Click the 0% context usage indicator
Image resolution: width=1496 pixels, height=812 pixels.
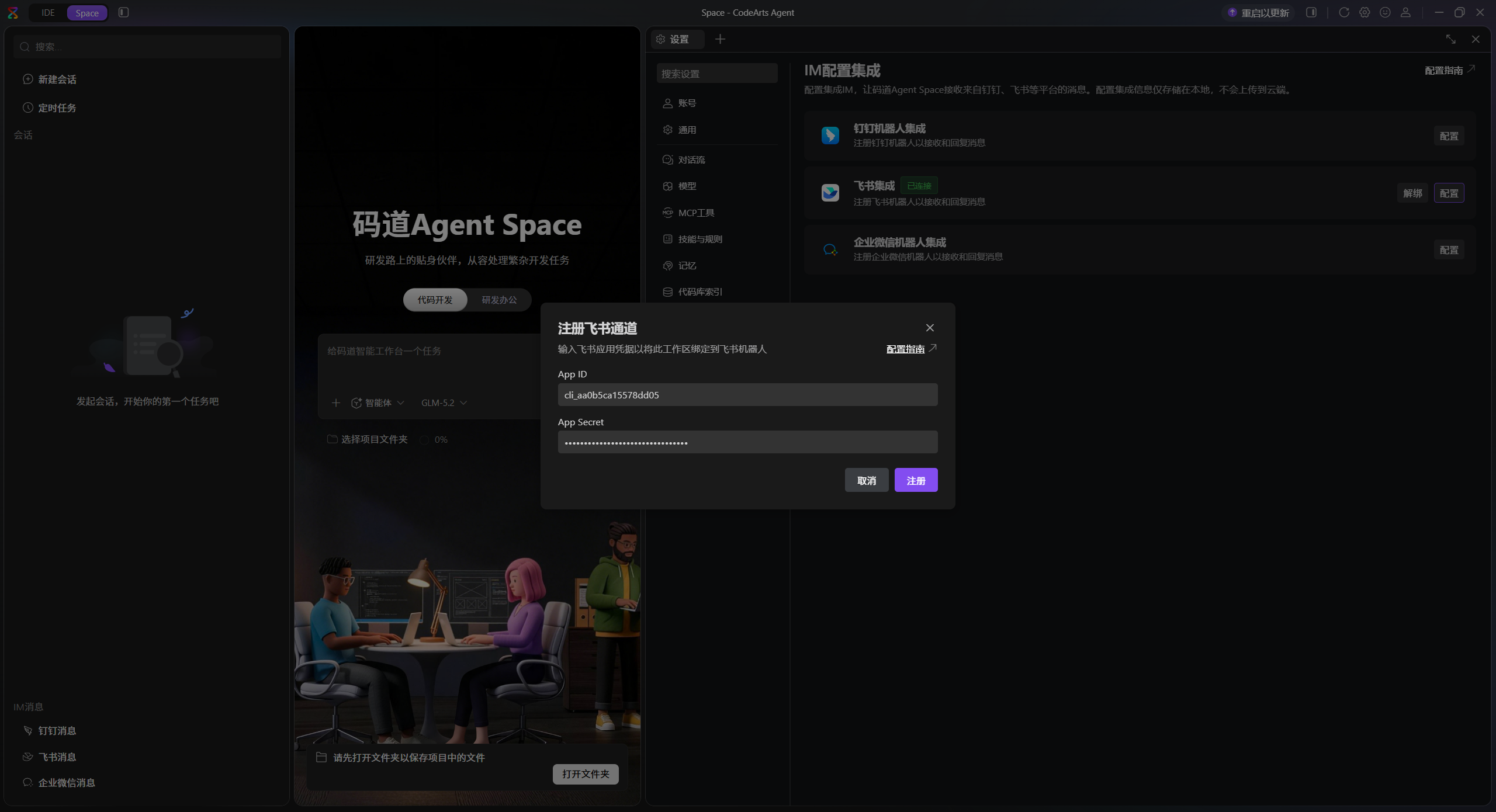[434, 439]
